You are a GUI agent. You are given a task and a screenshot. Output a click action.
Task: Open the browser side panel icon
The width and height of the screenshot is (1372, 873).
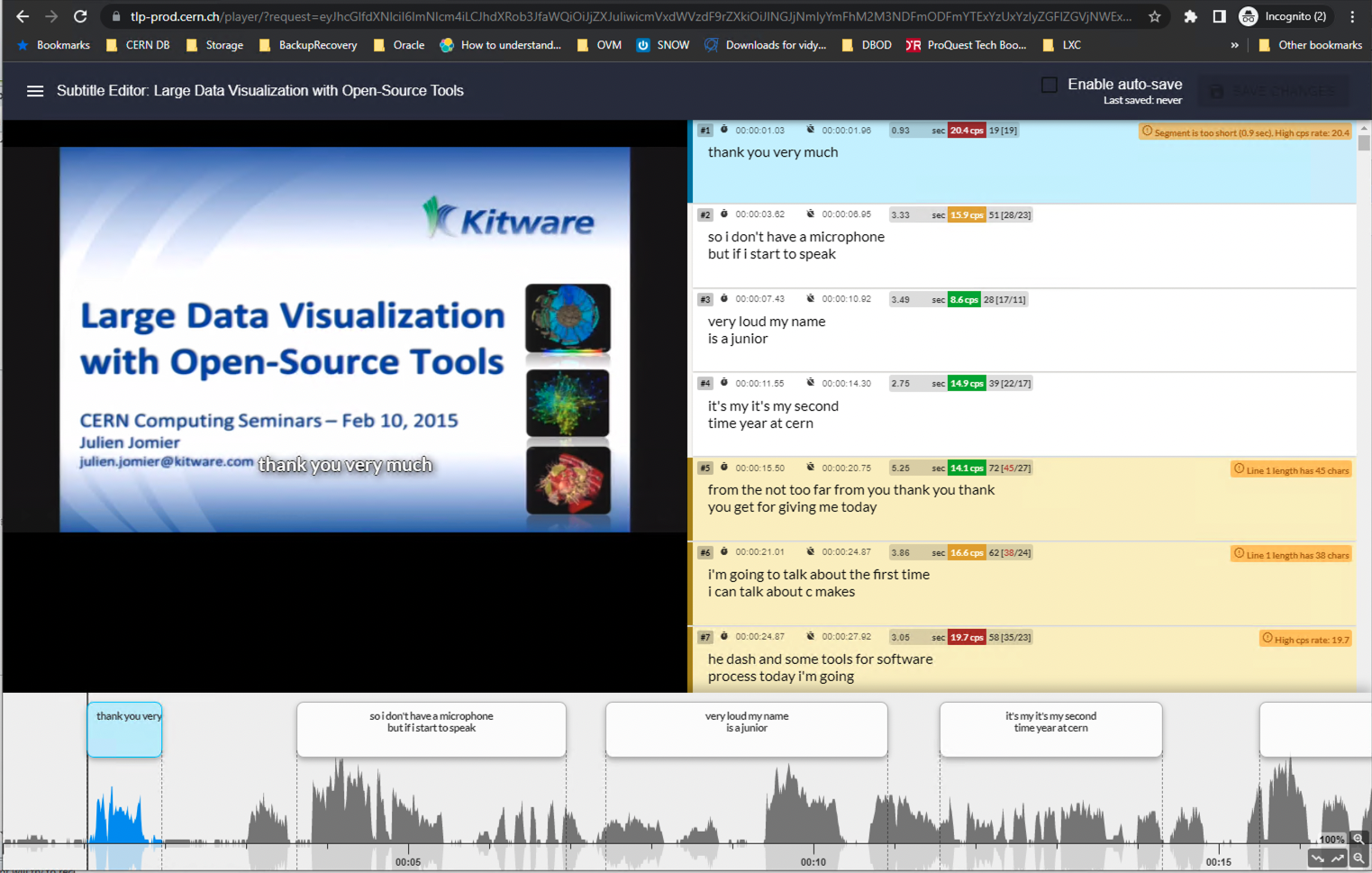pyautogui.click(x=1219, y=16)
